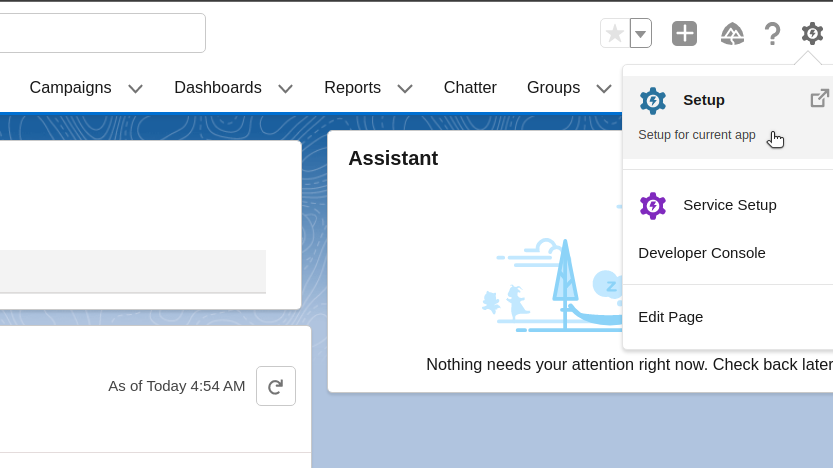The width and height of the screenshot is (833, 468).
Task: Click the favorites star icon
Action: [615, 34]
